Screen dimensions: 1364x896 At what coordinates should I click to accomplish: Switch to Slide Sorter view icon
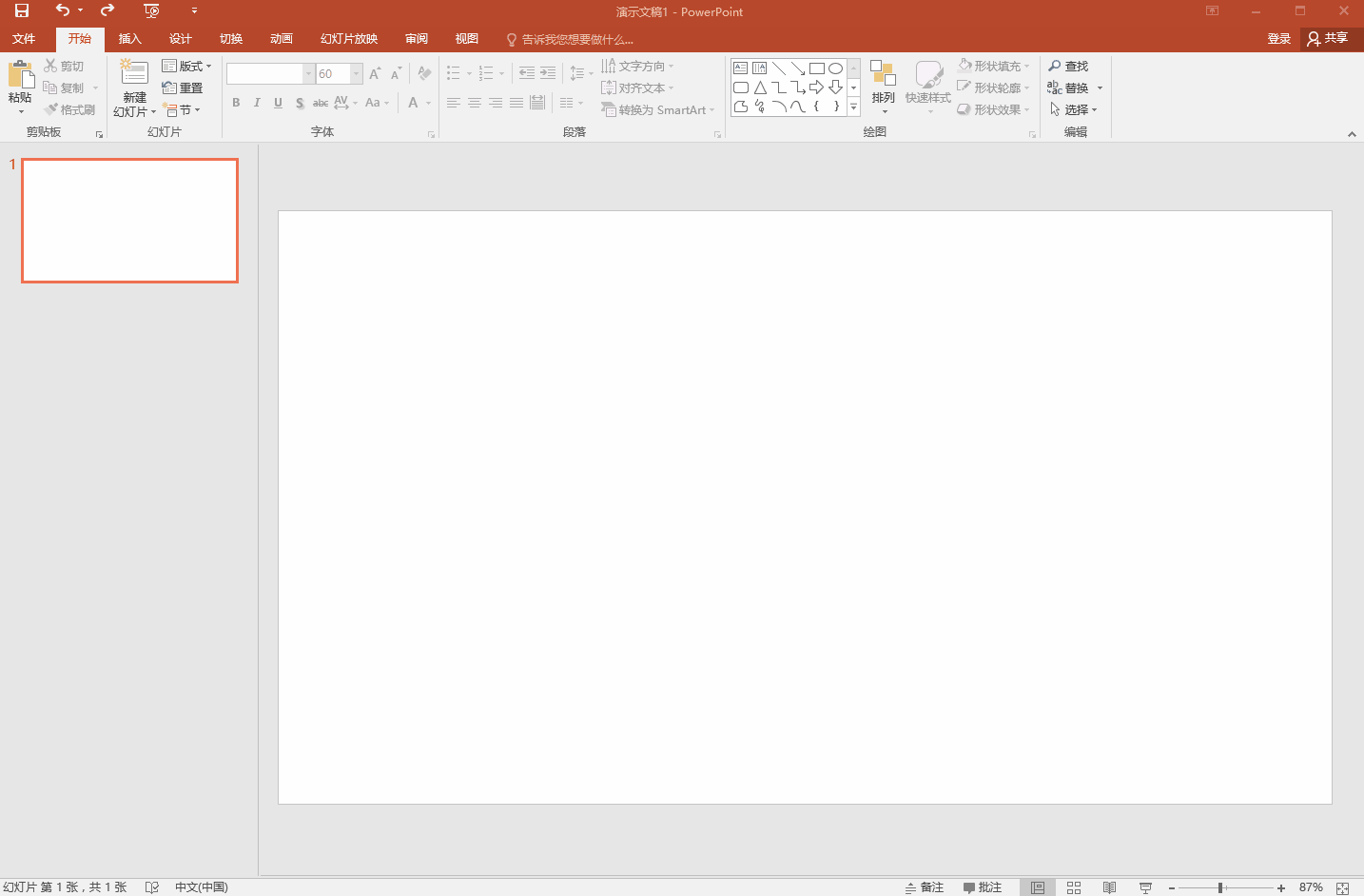1074,887
